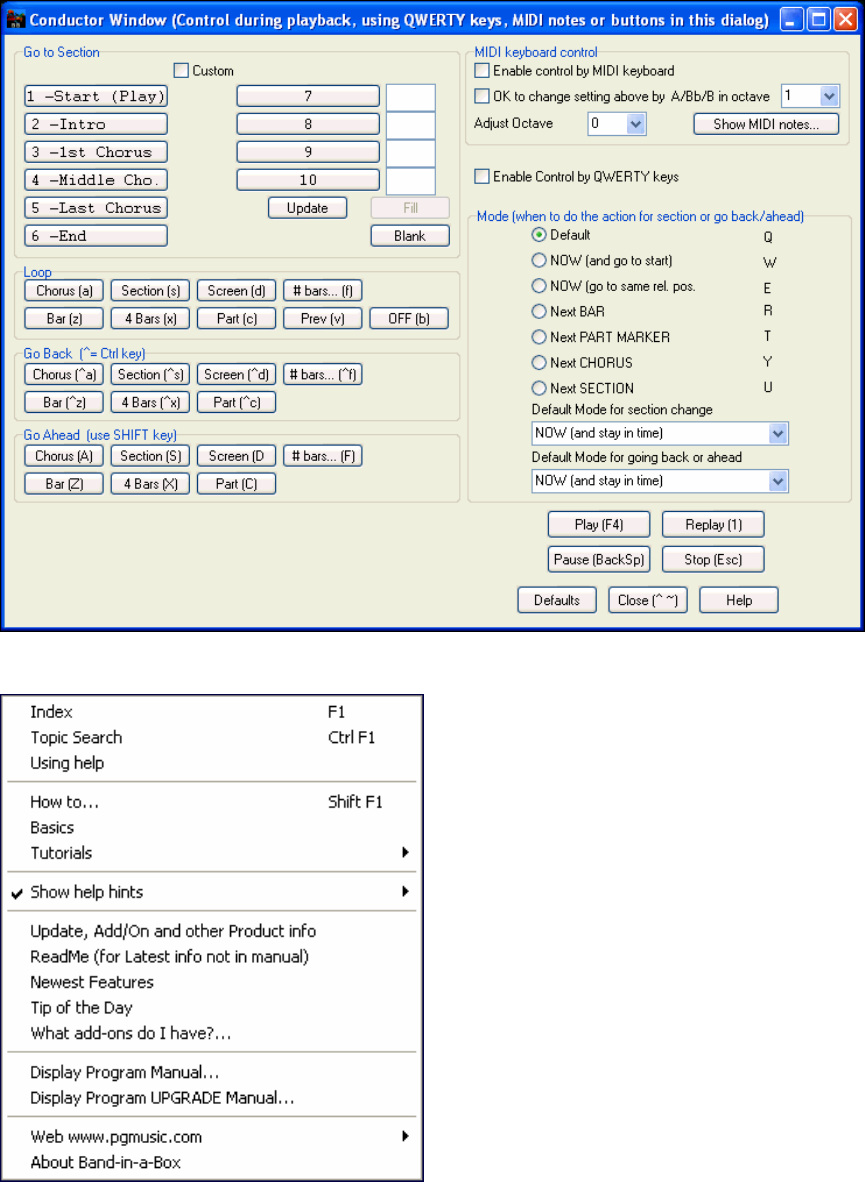Go back 4 Bars (^x)
865x1182 pixels.
click(x=150, y=403)
